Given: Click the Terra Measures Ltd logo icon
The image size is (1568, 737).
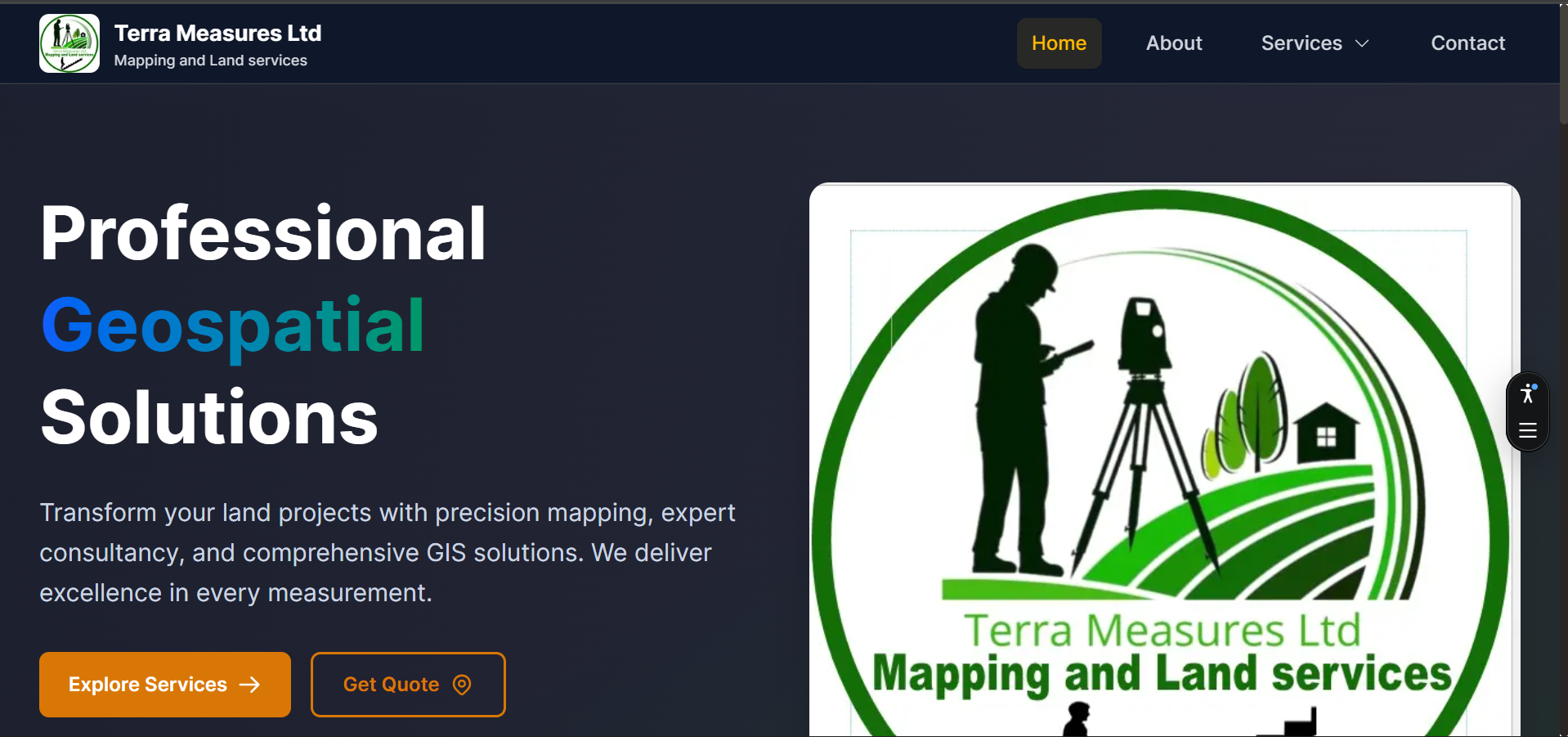Looking at the screenshot, I should (69, 43).
